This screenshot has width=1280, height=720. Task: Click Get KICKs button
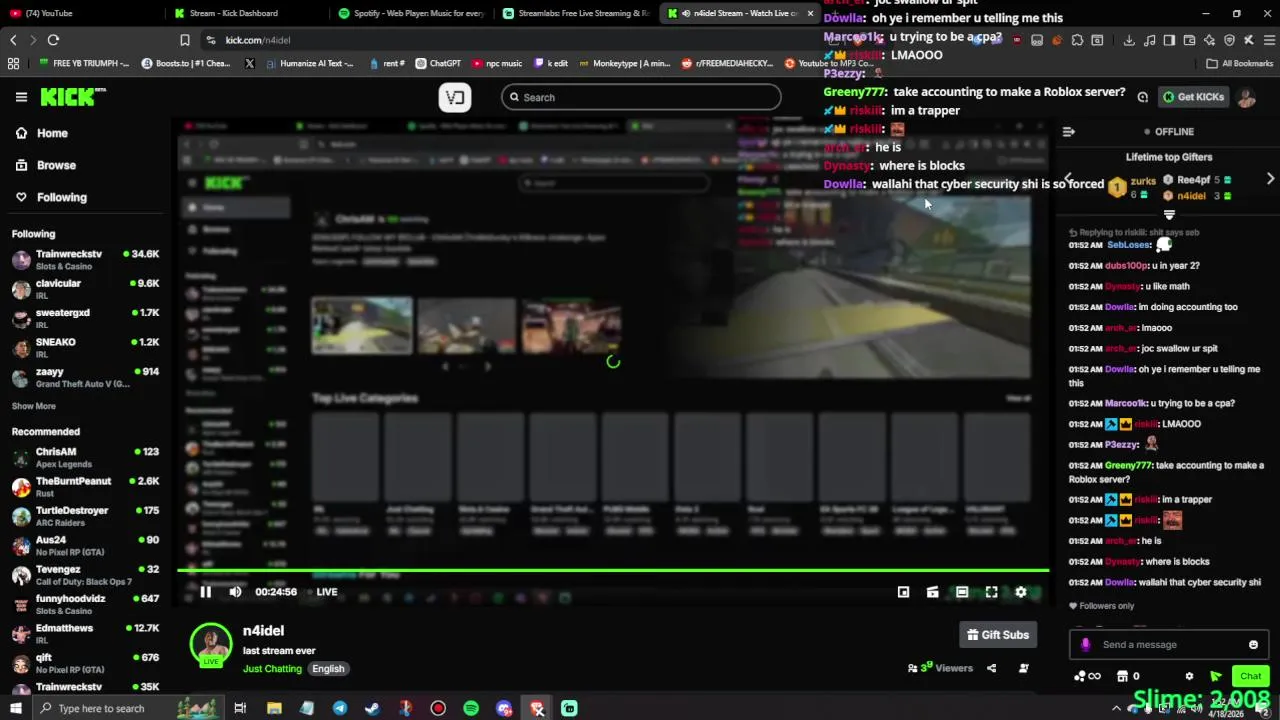[1193, 97]
